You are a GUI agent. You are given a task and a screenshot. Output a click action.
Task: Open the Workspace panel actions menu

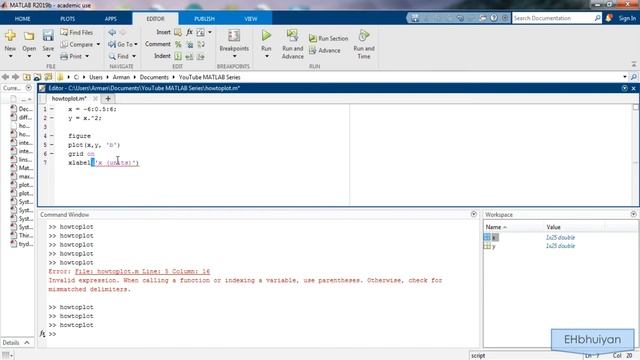(x=633, y=214)
